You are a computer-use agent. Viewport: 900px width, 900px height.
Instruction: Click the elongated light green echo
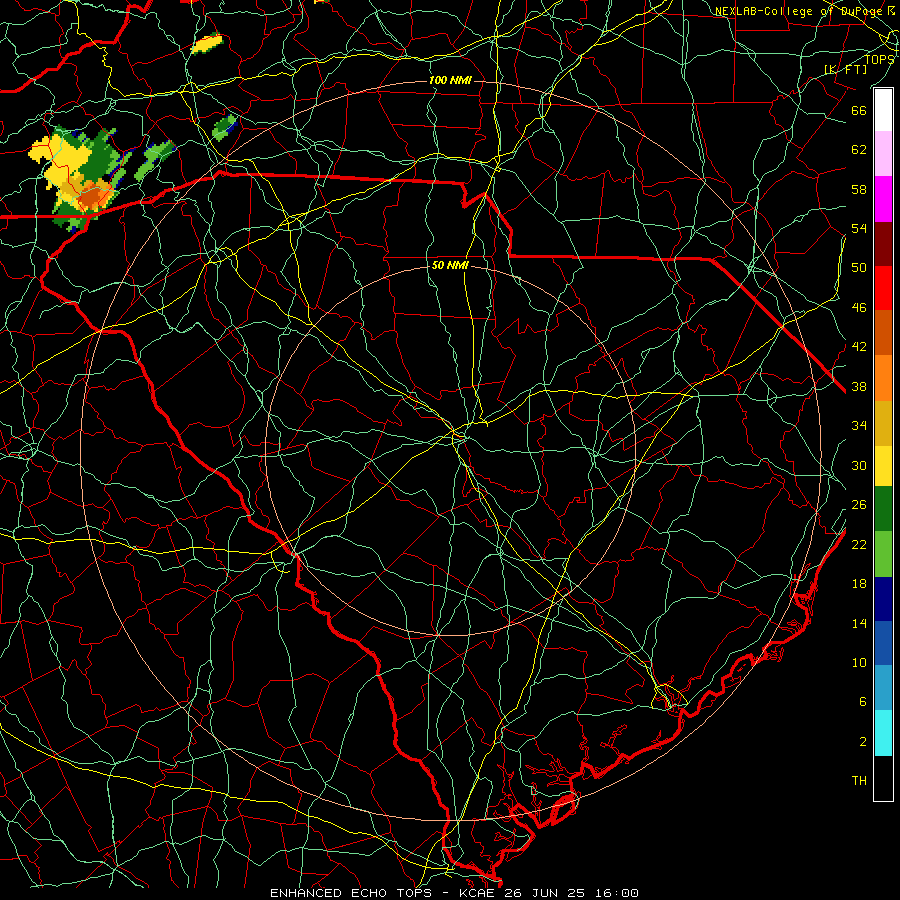tap(154, 160)
